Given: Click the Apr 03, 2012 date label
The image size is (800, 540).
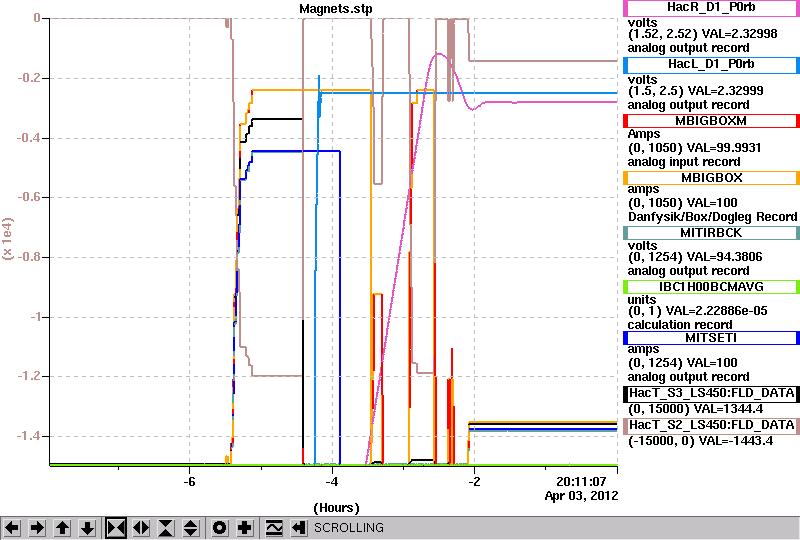Looking at the screenshot, I should tap(581, 496).
